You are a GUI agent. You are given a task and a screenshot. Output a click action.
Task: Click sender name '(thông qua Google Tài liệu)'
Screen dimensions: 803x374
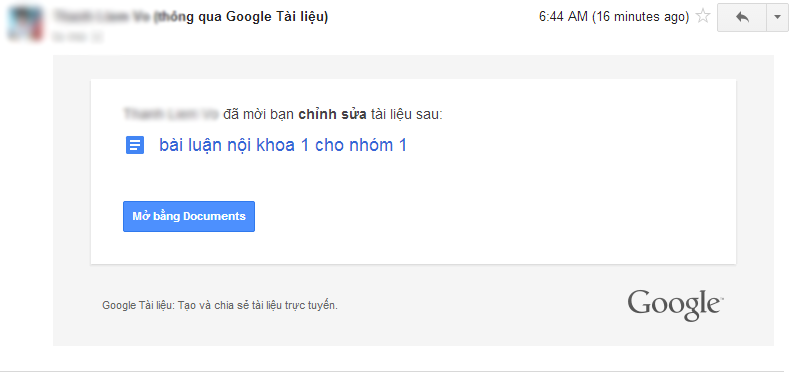pos(241,17)
